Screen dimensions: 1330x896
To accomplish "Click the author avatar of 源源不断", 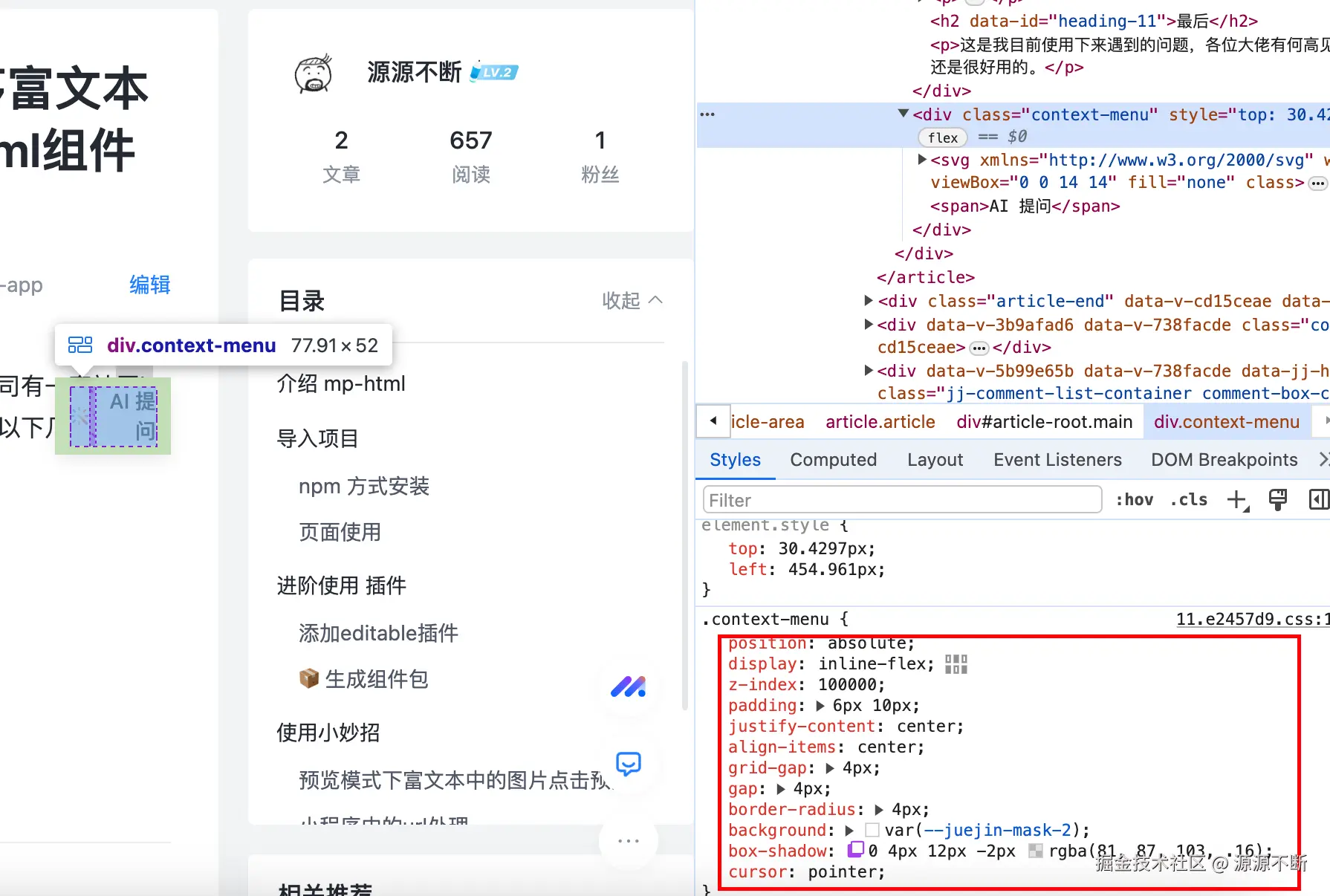I will (314, 74).
